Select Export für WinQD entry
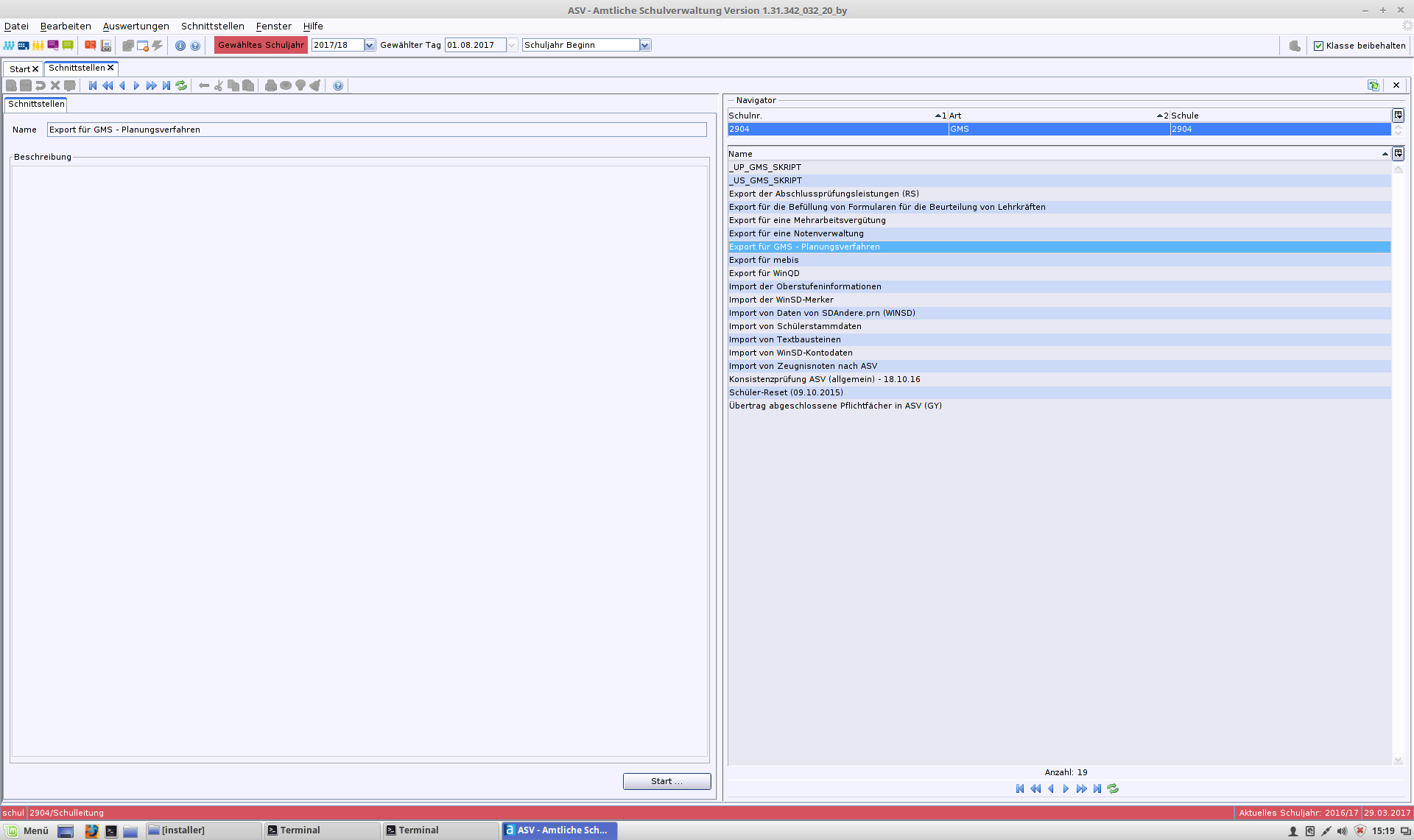Screen dimensions: 1414x840 tap(1059, 273)
